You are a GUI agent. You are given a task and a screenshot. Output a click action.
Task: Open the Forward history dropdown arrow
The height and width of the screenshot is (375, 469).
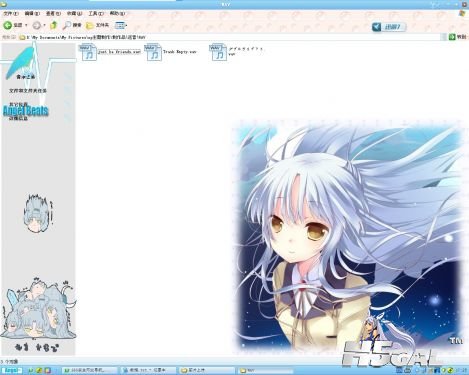44,25
